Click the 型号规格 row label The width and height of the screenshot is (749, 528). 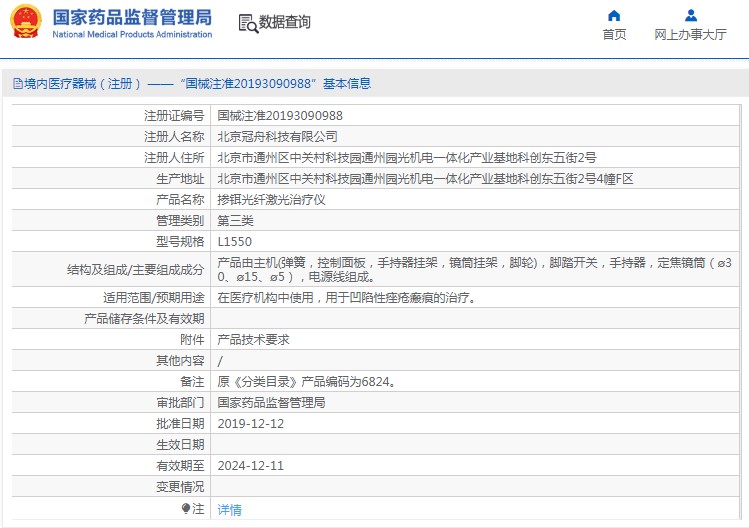click(x=180, y=242)
